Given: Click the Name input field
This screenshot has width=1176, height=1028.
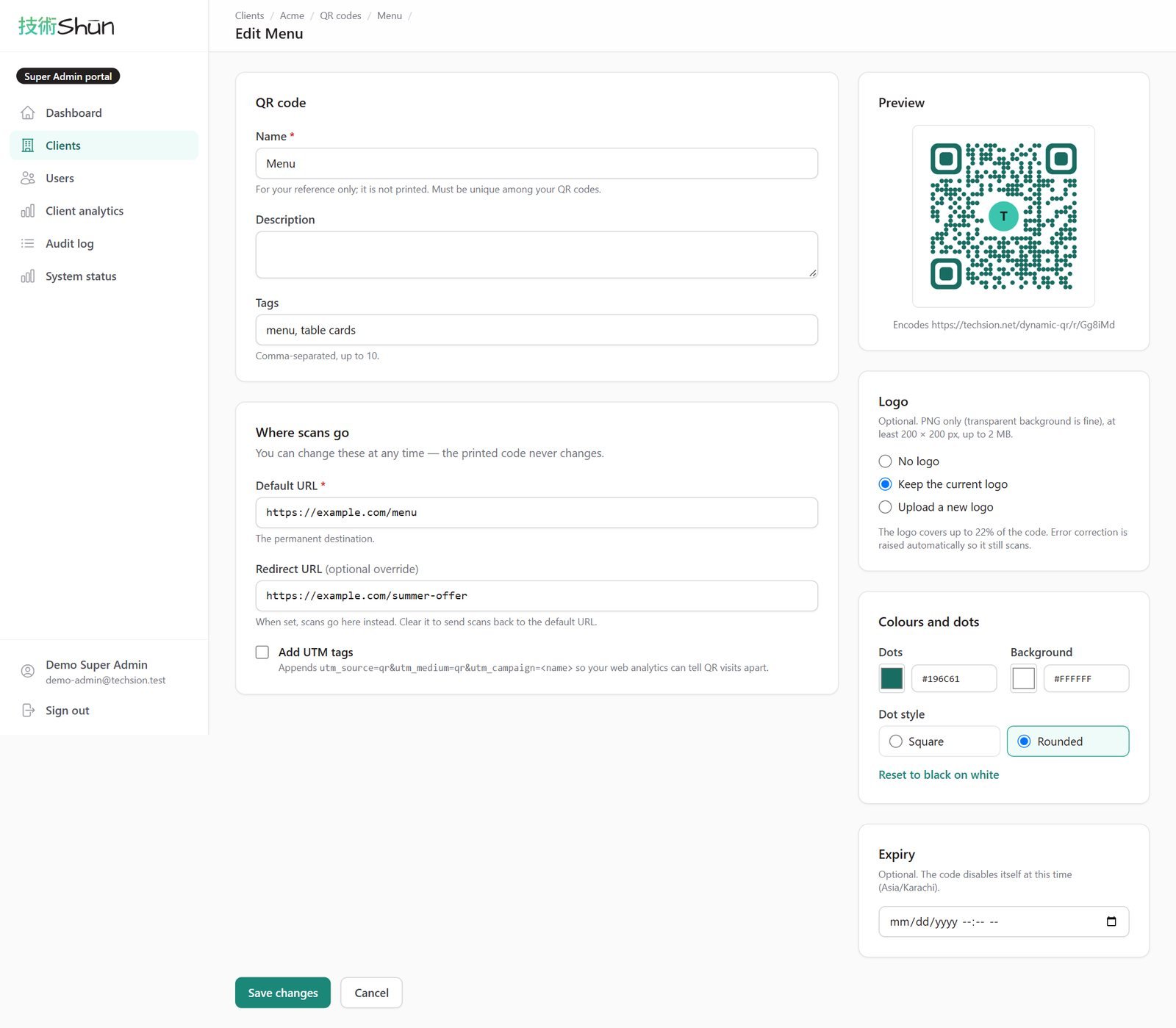Looking at the screenshot, I should (x=537, y=163).
